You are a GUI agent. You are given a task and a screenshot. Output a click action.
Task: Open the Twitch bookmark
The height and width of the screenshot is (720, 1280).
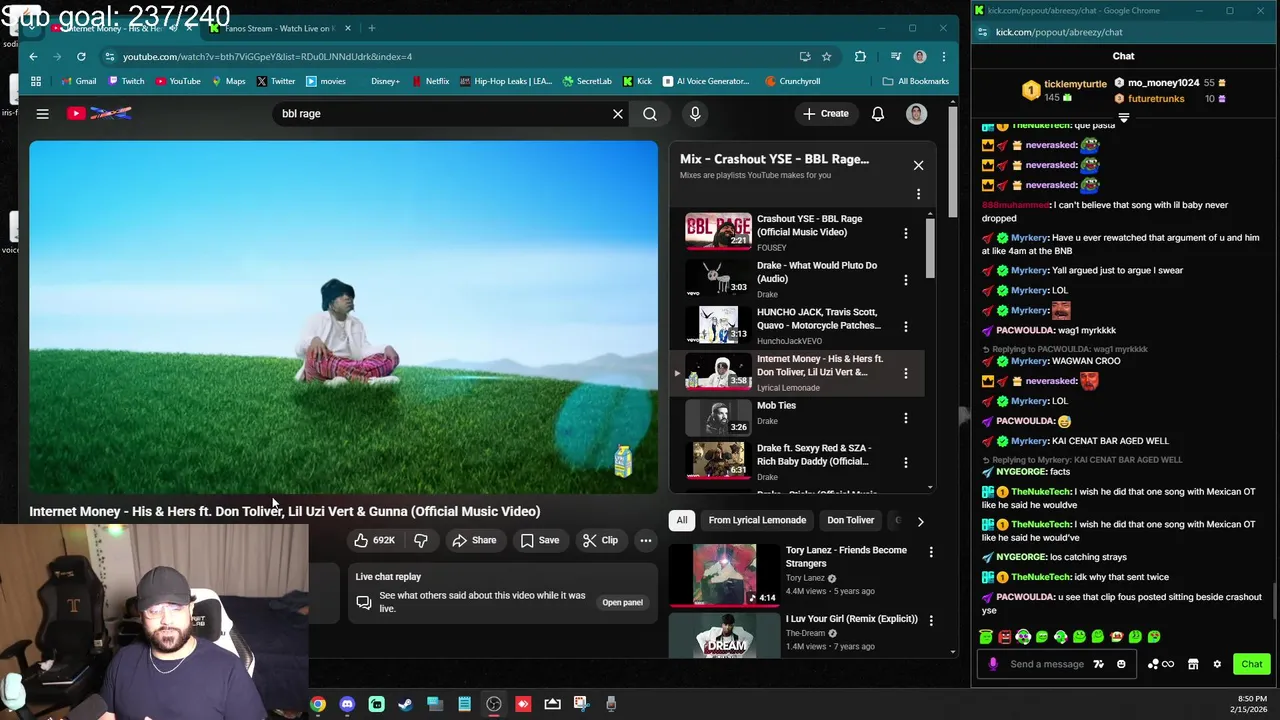[126, 81]
